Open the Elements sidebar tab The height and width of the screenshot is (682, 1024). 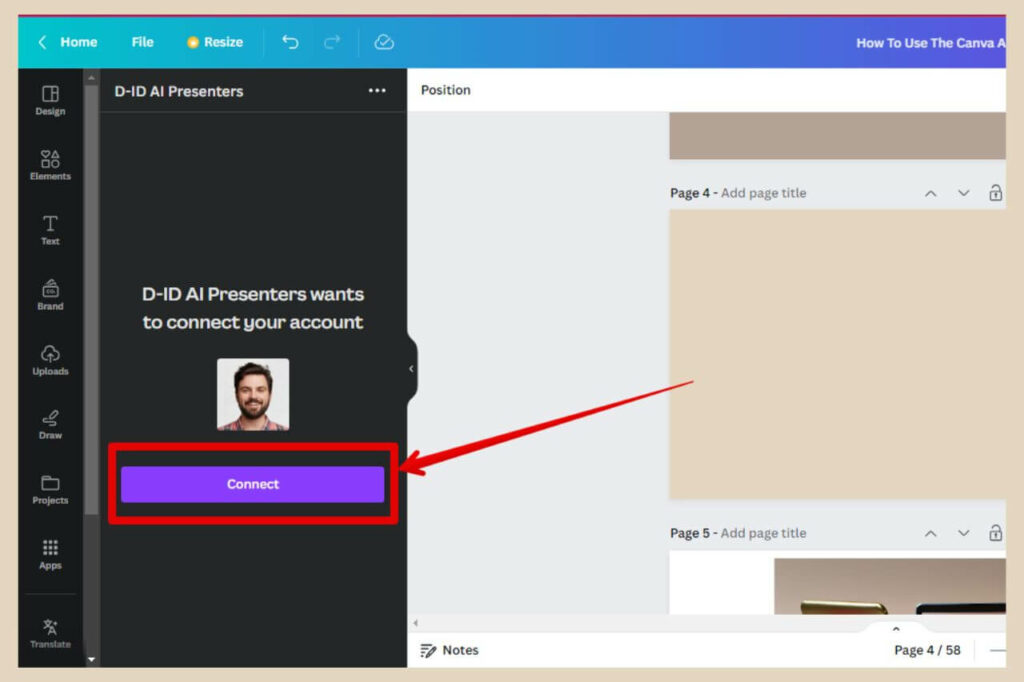point(50,165)
